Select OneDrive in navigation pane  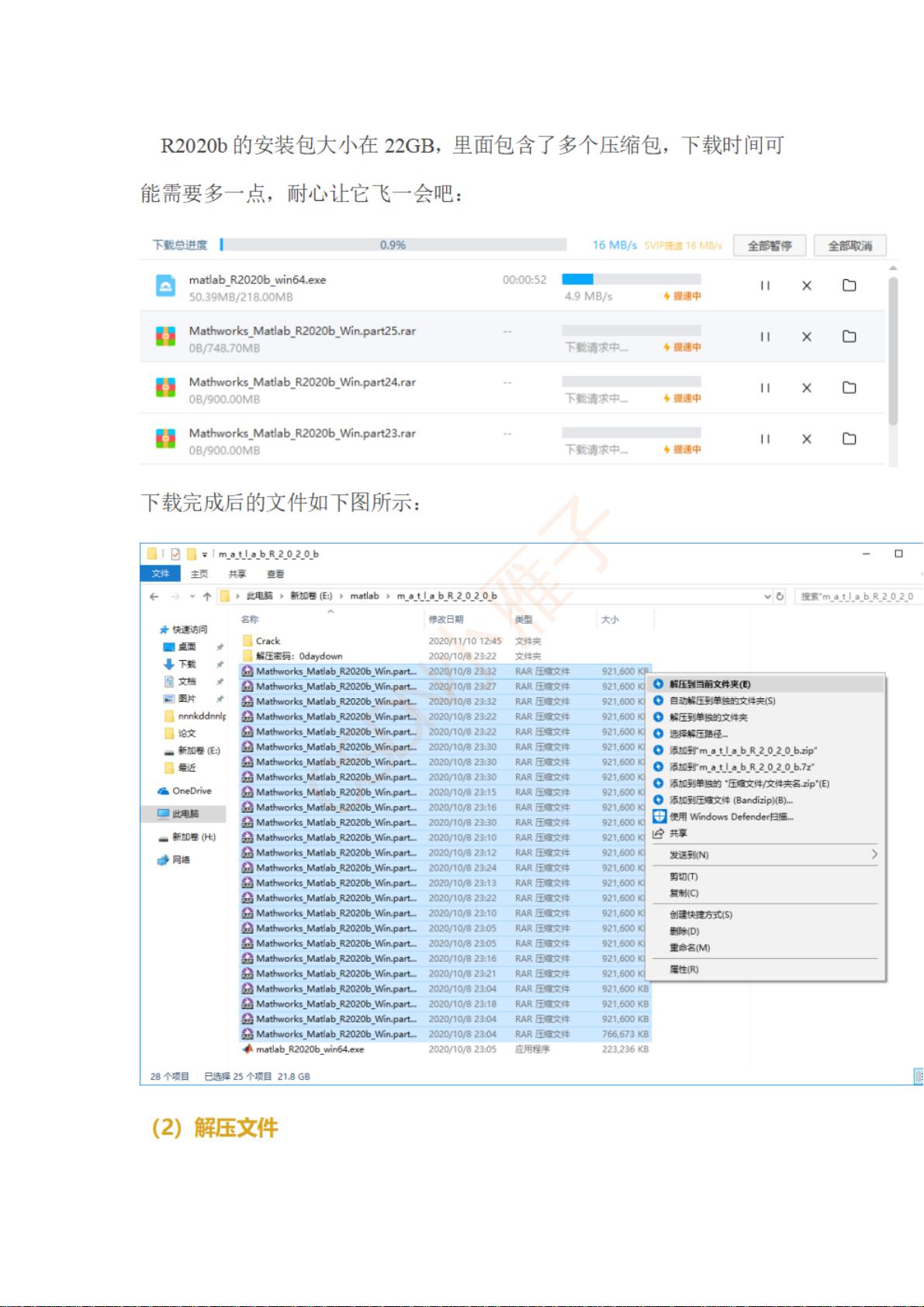(x=185, y=791)
